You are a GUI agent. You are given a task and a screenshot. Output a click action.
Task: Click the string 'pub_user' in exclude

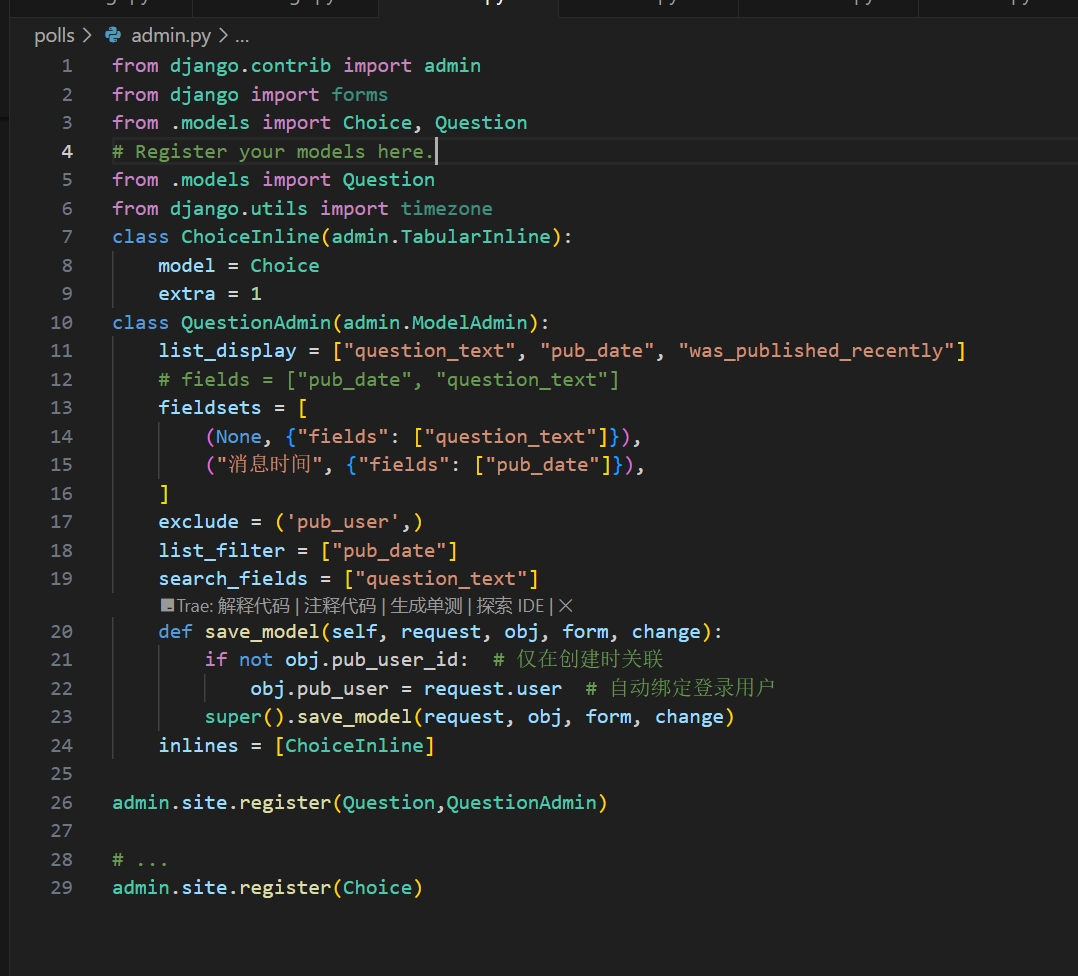pyautogui.click(x=342, y=522)
